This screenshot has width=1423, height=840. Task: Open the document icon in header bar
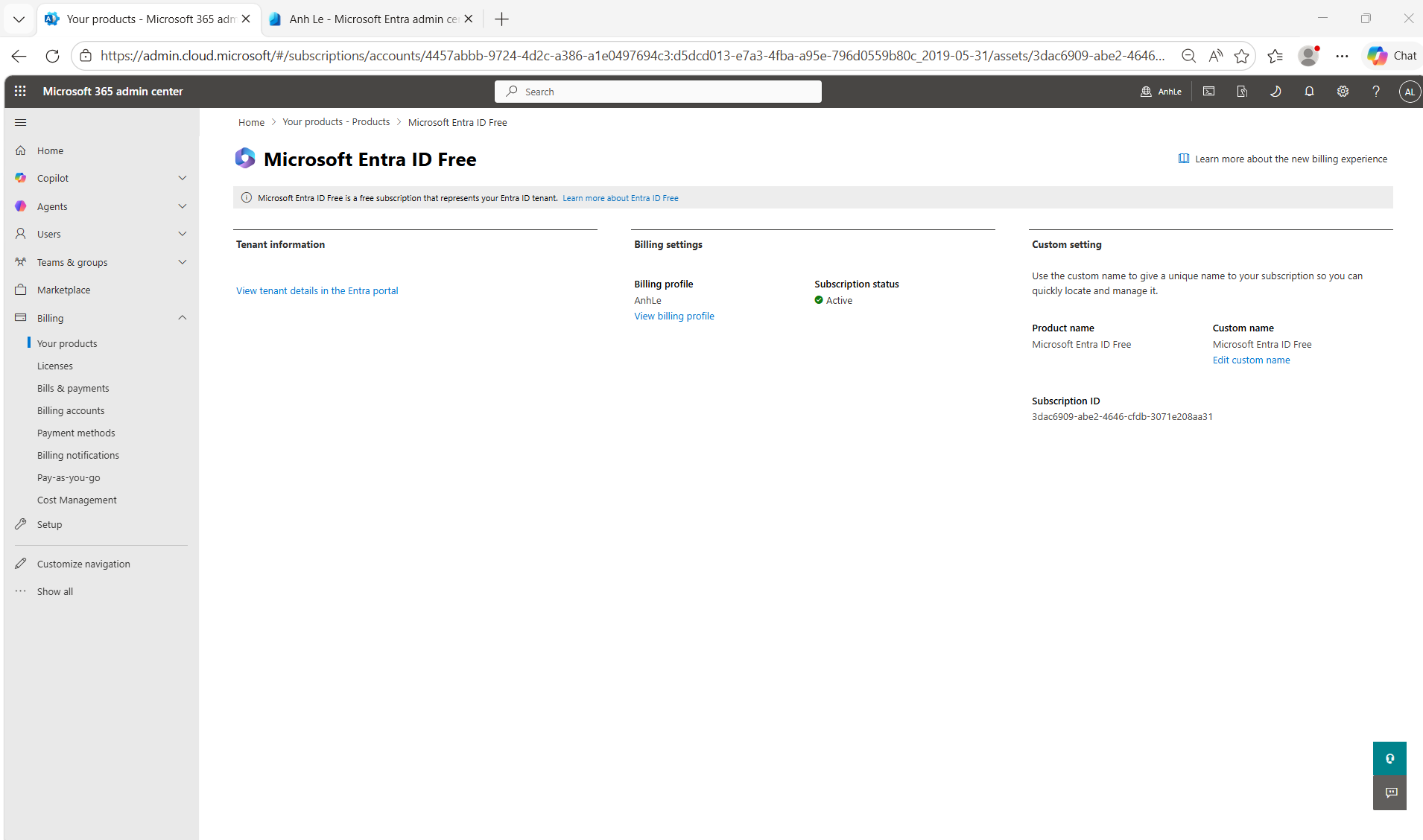(1242, 91)
